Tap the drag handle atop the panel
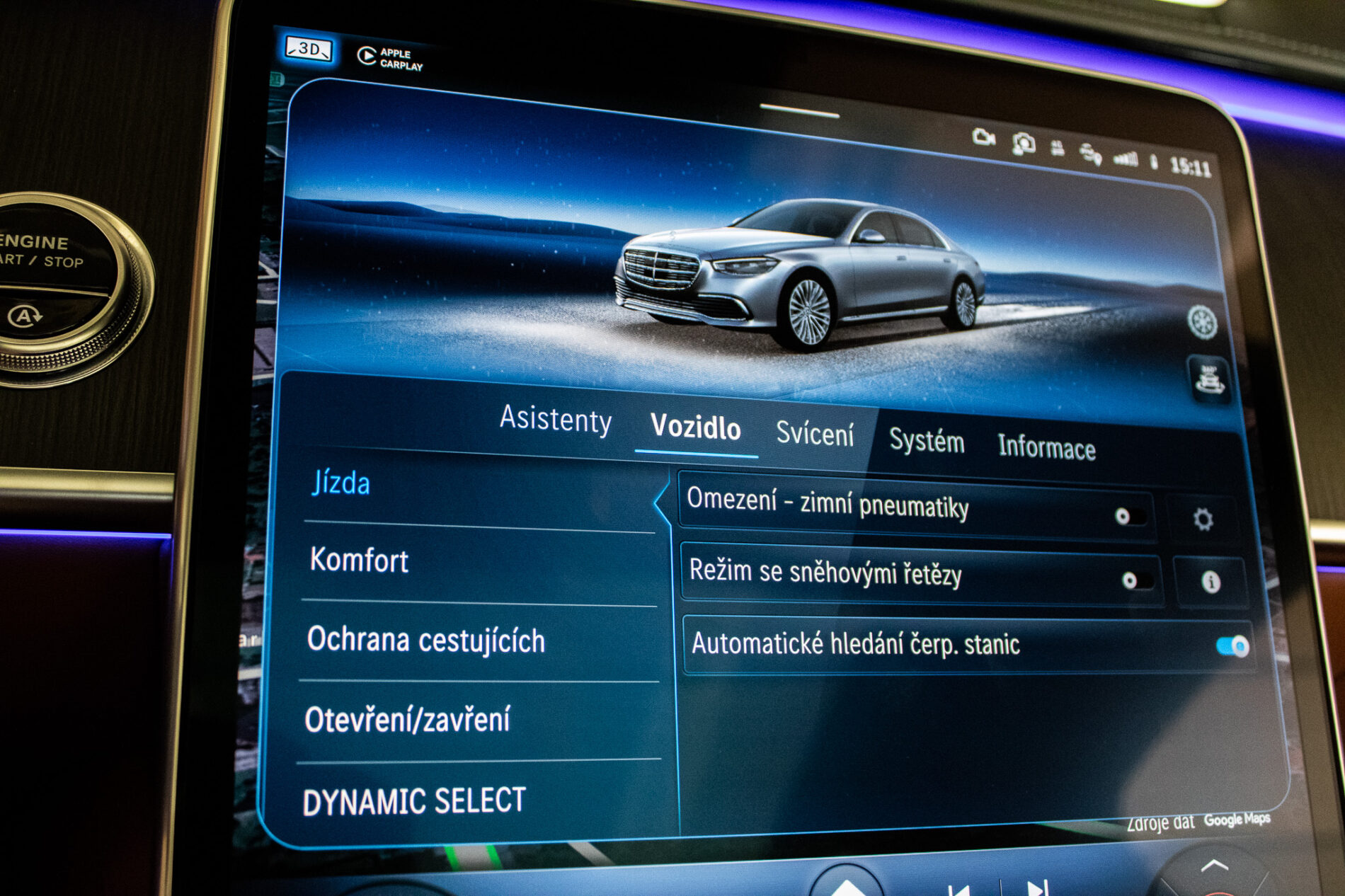Image resolution: width=1345 pixels, height=896 pixels. (x=799, y=111)
